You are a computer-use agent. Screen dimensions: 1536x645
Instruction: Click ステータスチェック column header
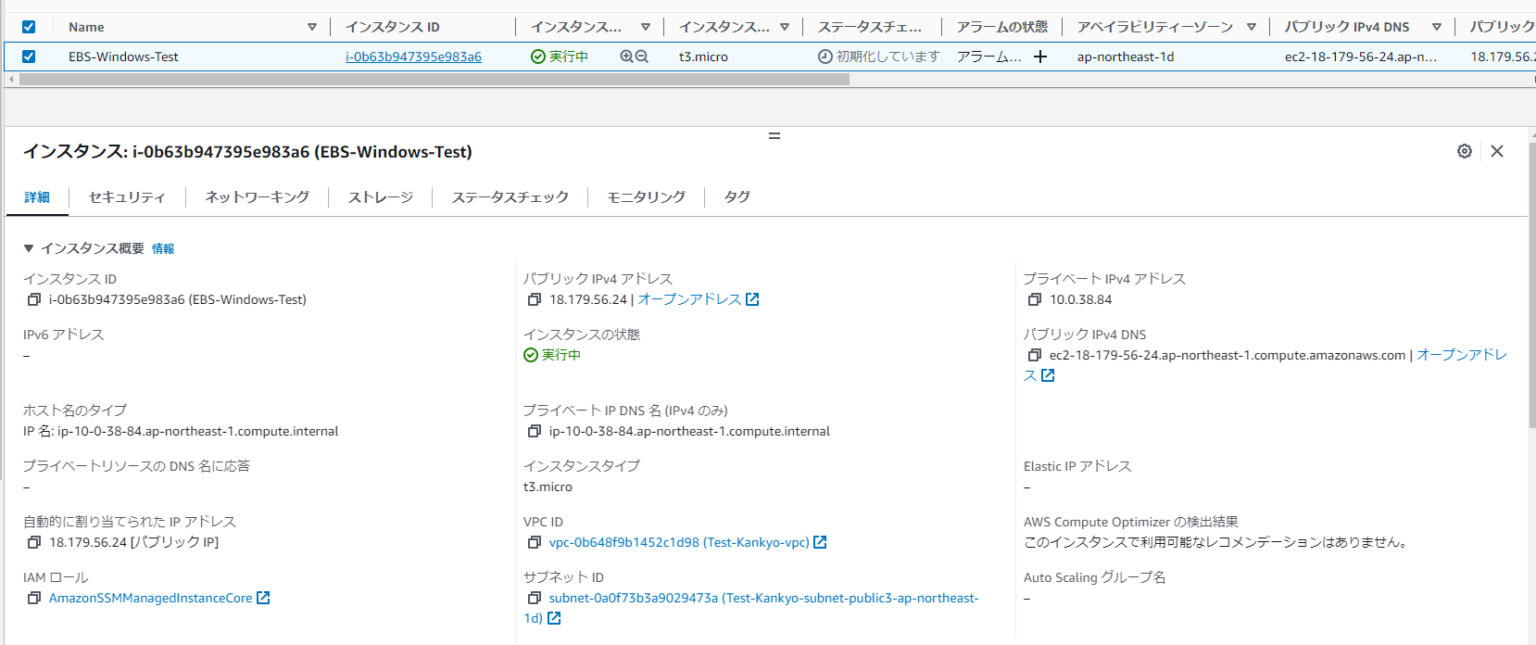870,27
